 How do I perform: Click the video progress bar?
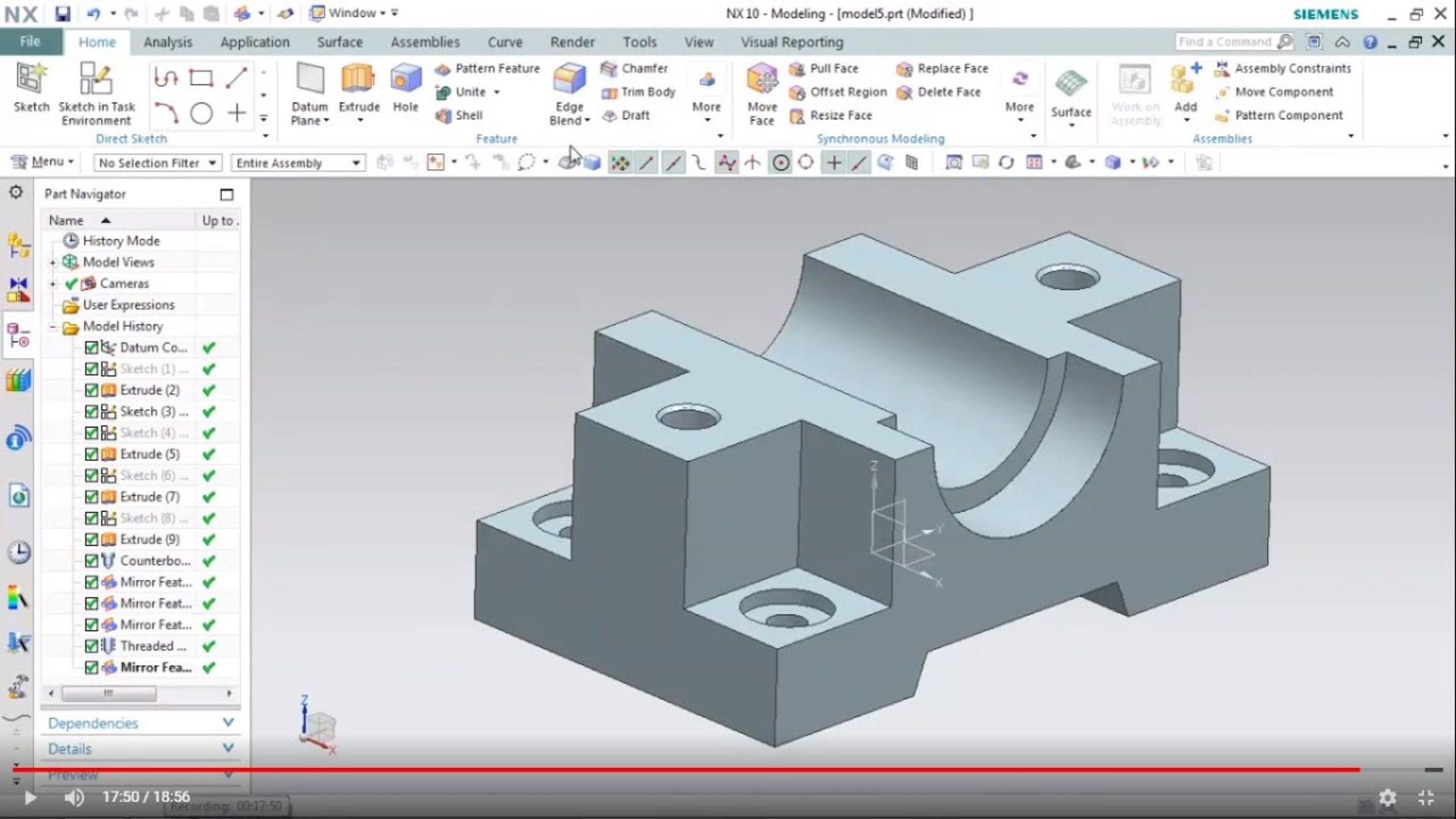coord(728,768)
